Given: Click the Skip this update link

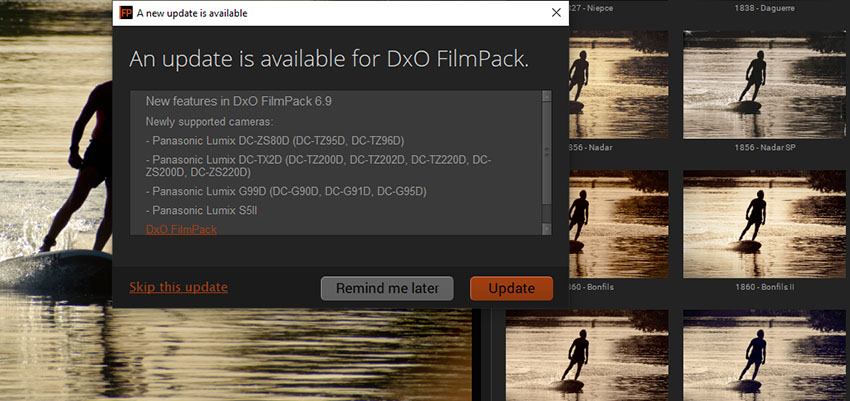Looking at the screenshot, I should (x=178, y=288).
